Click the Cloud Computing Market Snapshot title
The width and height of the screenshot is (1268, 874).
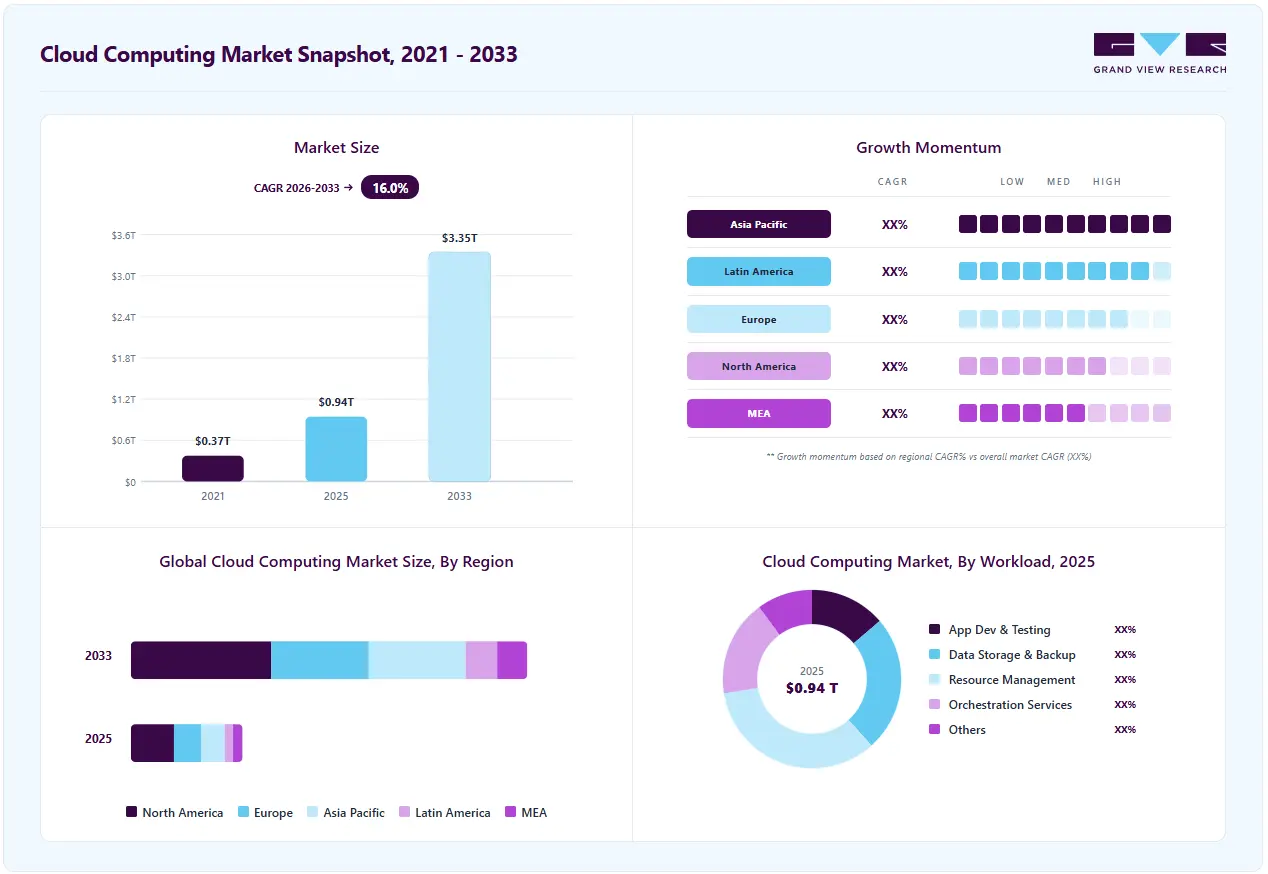click(x=279, y=54)
